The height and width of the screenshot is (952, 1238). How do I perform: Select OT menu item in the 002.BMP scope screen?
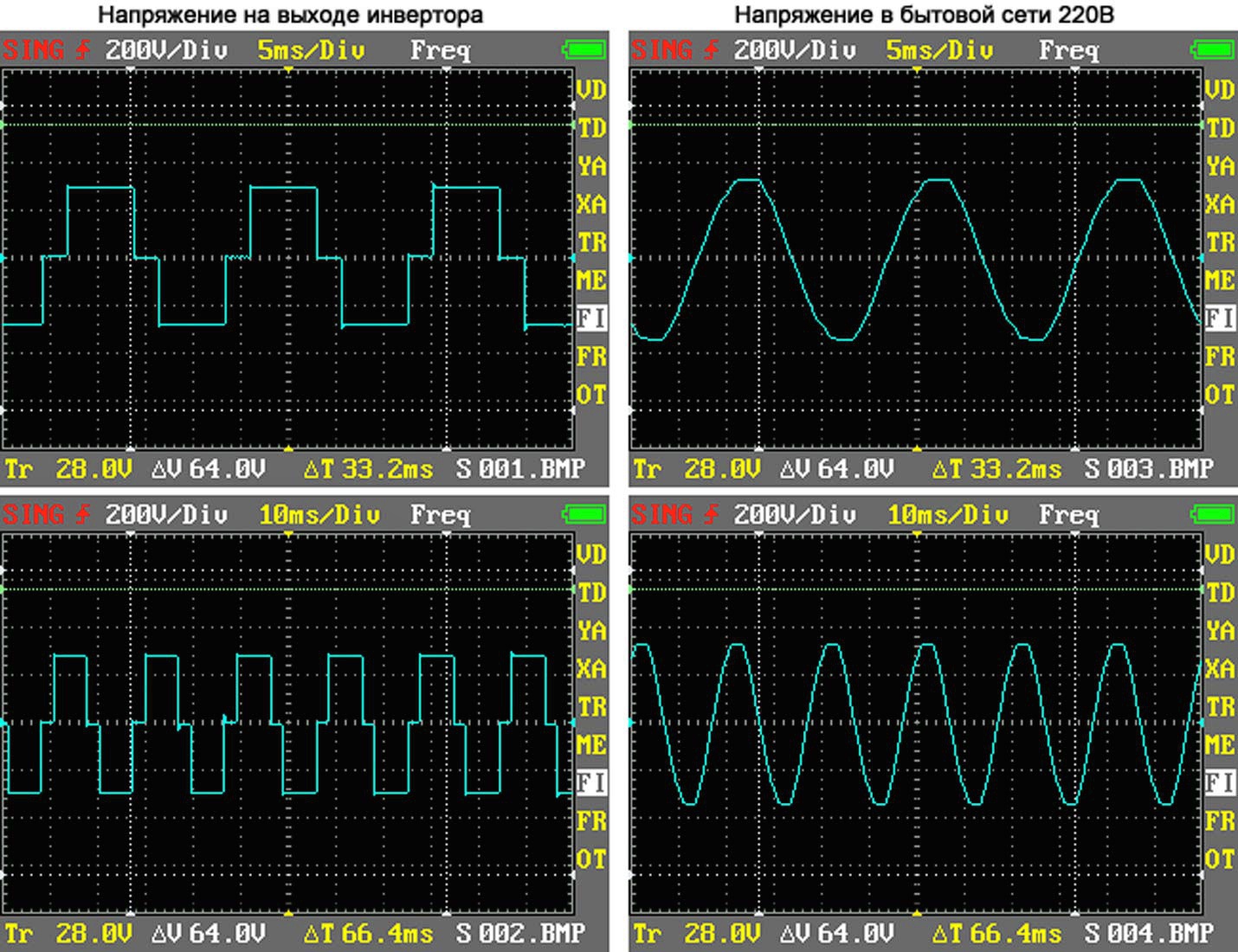(x=591, y=859)
